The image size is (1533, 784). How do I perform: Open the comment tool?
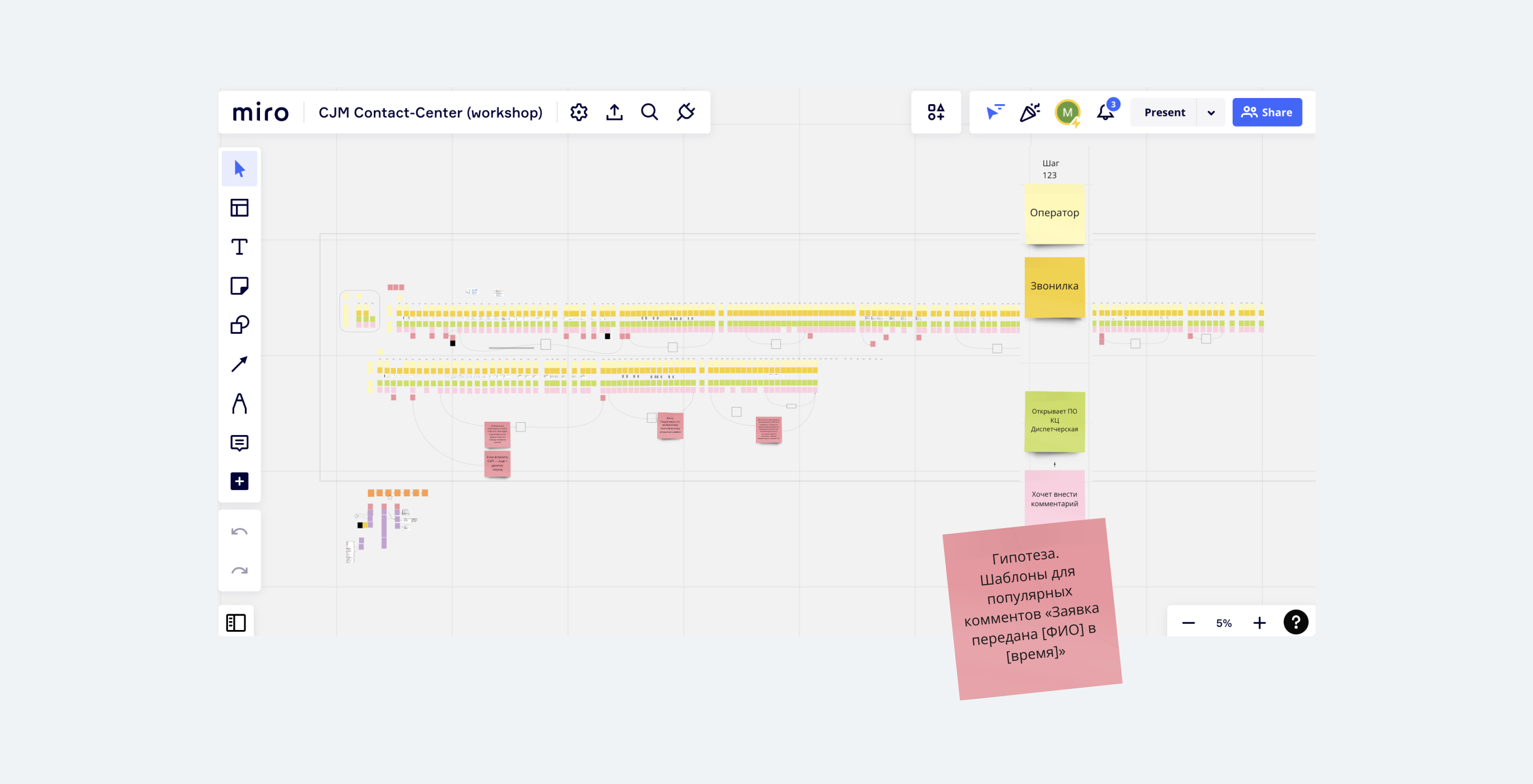pos(239,442)
